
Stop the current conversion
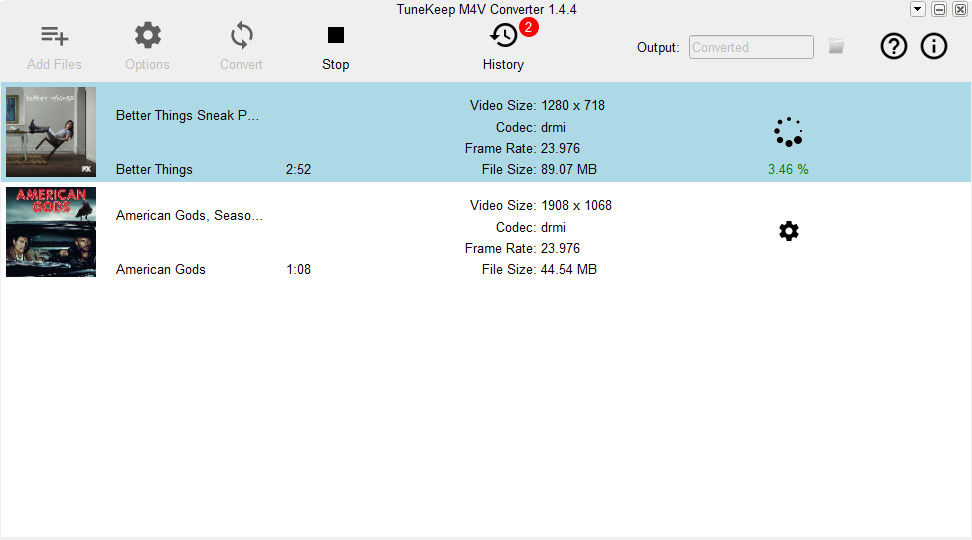point(335,35)
